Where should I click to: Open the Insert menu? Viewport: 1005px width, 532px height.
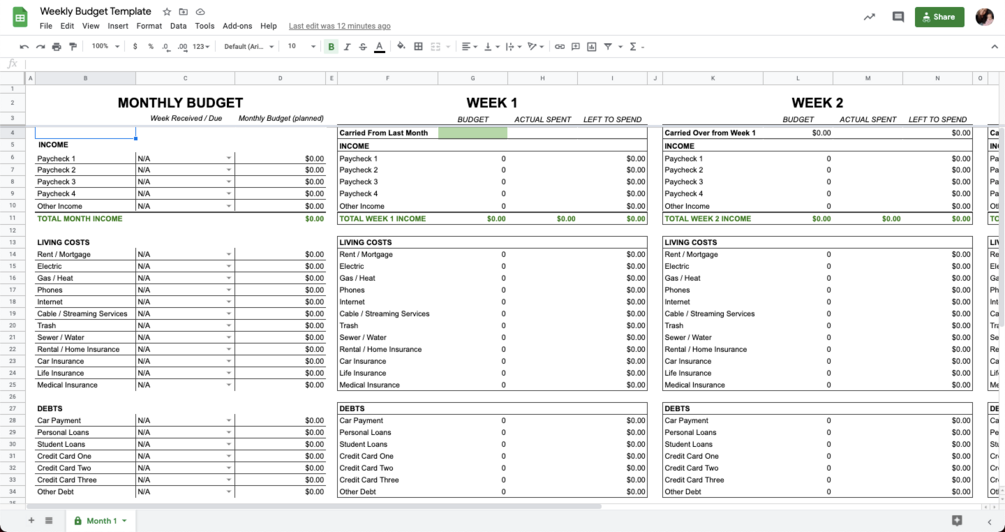click(118, 26)
